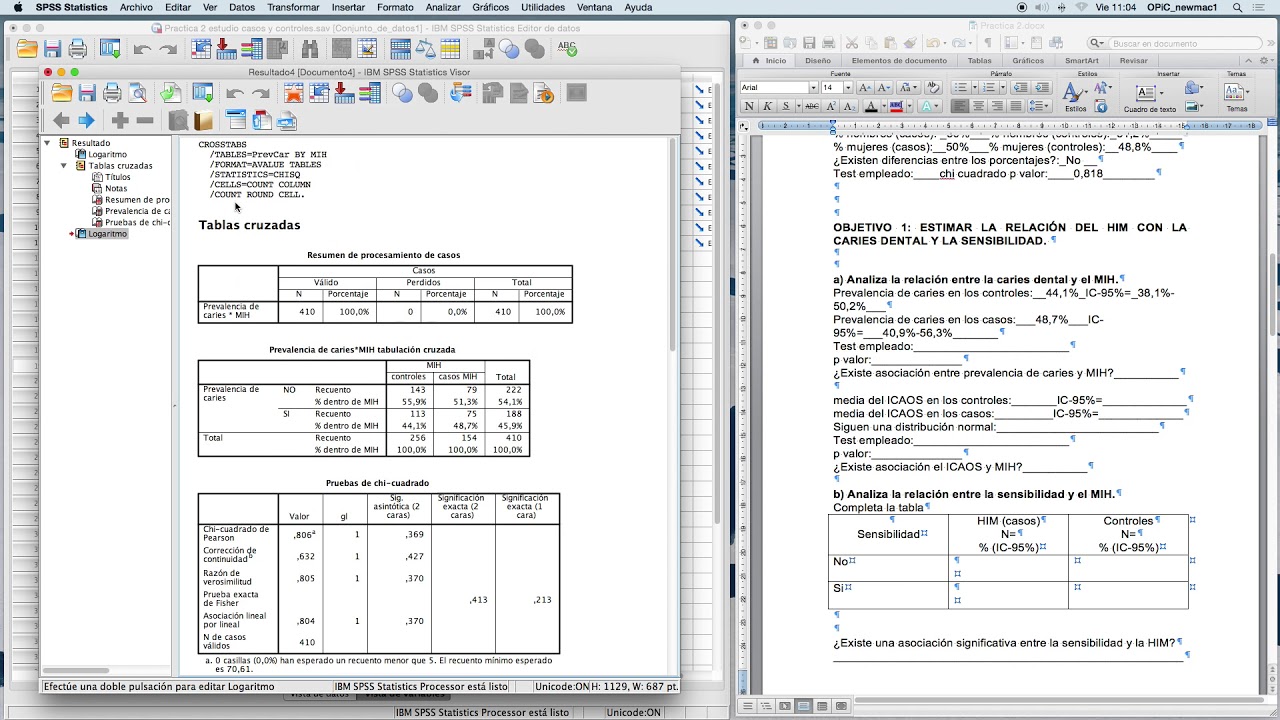Click Variables icon in Visor toolbar
This screenshot has height=720, width=1280.
point(370,93)
